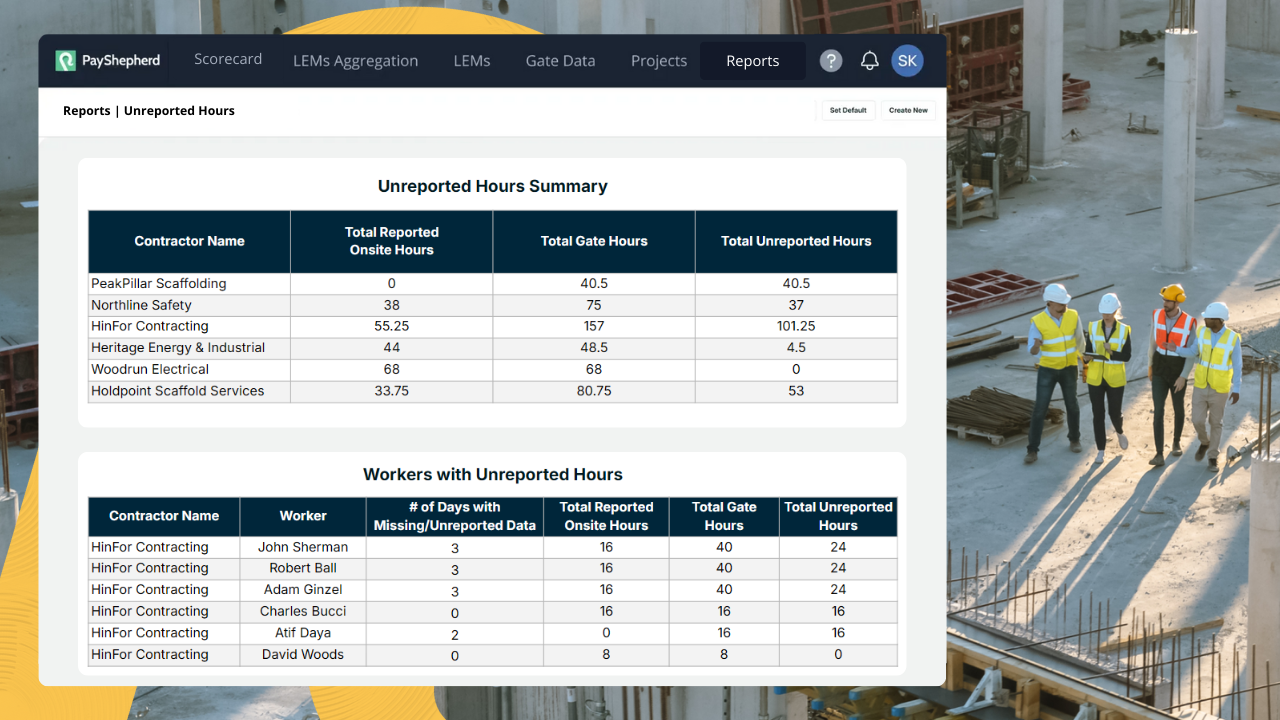Screen dimensions: 1280x720
Task: Select worker Adam Ginzel
Action: [x=303, y=590]
